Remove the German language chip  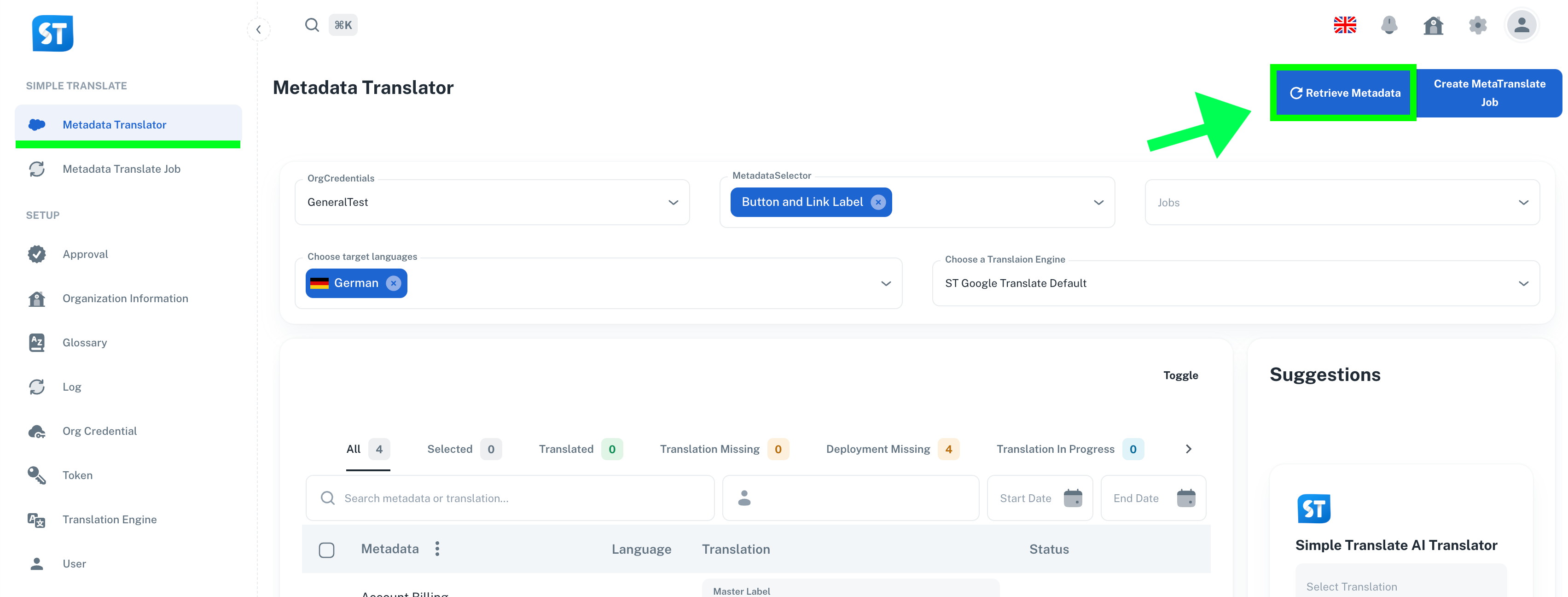click(x=393, y=283)
